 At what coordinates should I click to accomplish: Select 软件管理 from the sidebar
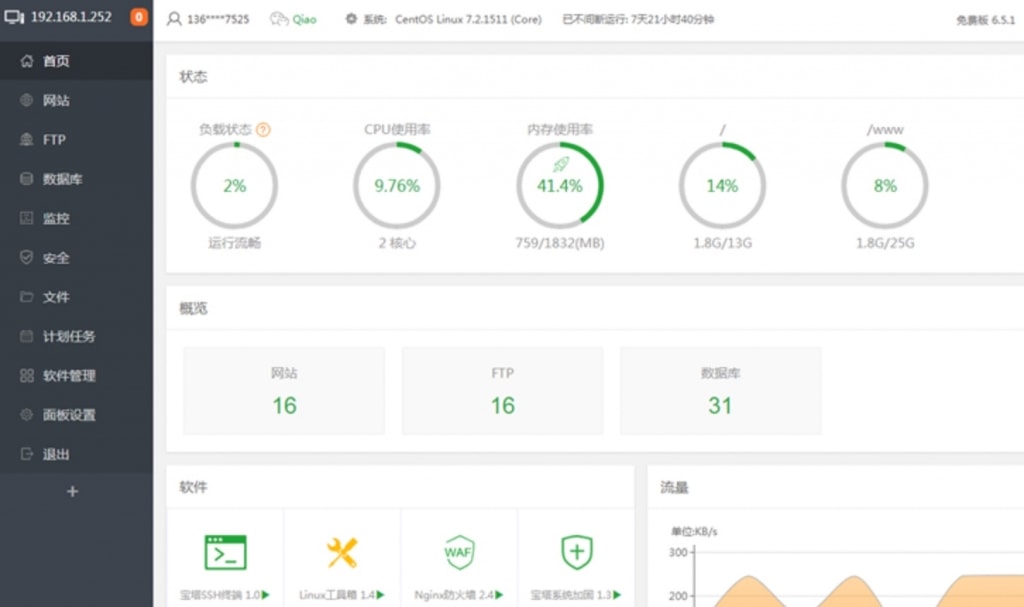(x=69, y=376)
